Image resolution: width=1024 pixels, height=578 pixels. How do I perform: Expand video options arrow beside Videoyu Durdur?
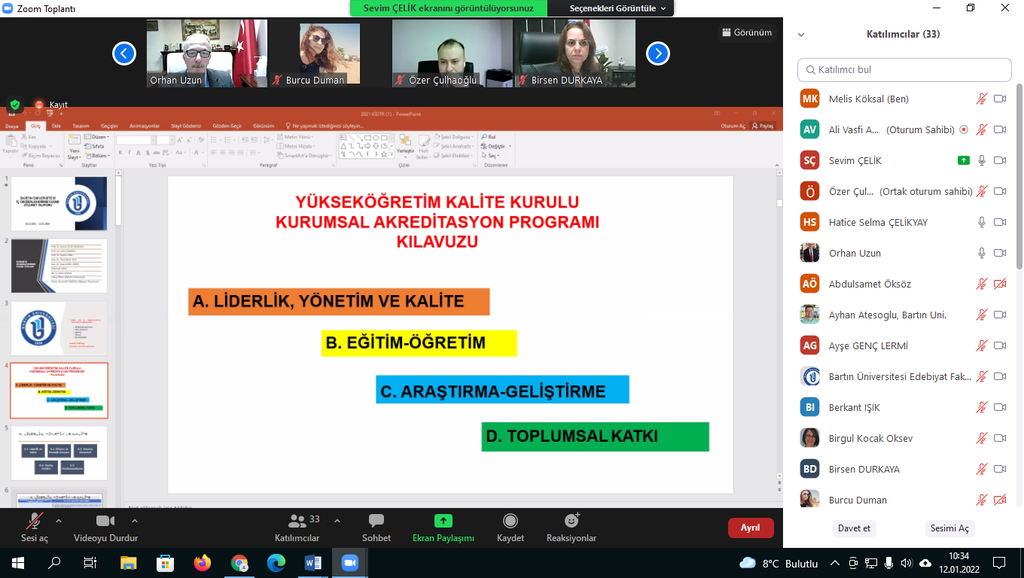[x=140, y=521]
